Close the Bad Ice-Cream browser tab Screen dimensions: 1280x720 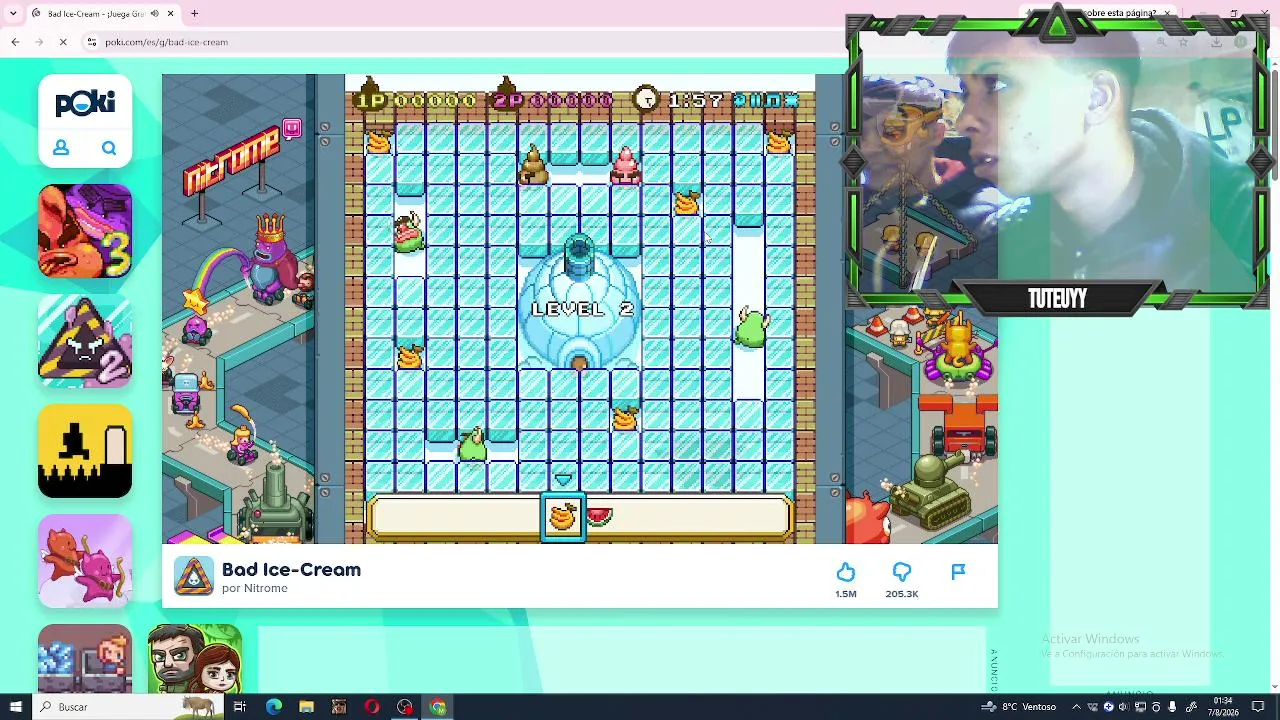click(x=170, y=13)
